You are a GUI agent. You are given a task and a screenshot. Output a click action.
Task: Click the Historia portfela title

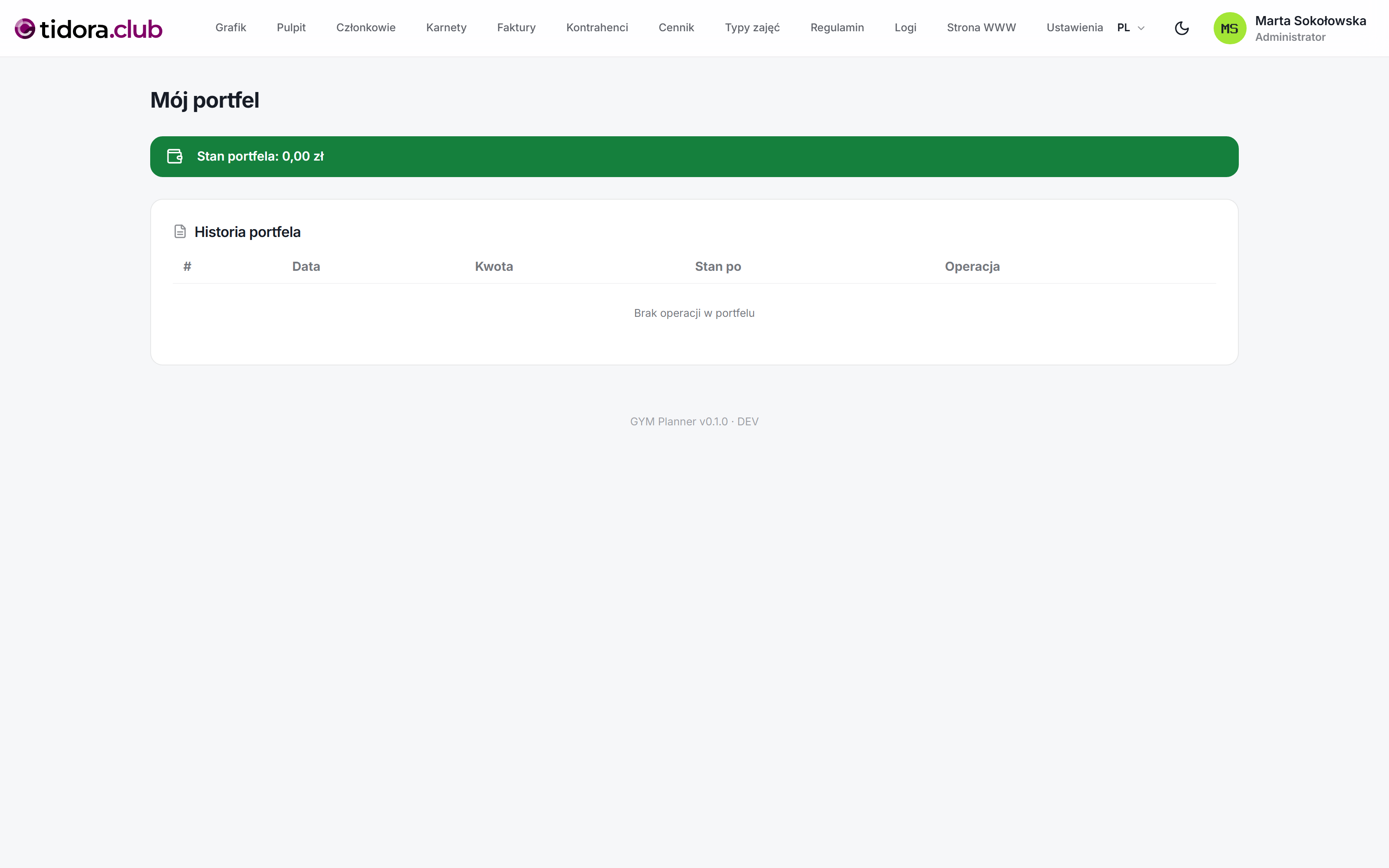[x=247, y=232]
